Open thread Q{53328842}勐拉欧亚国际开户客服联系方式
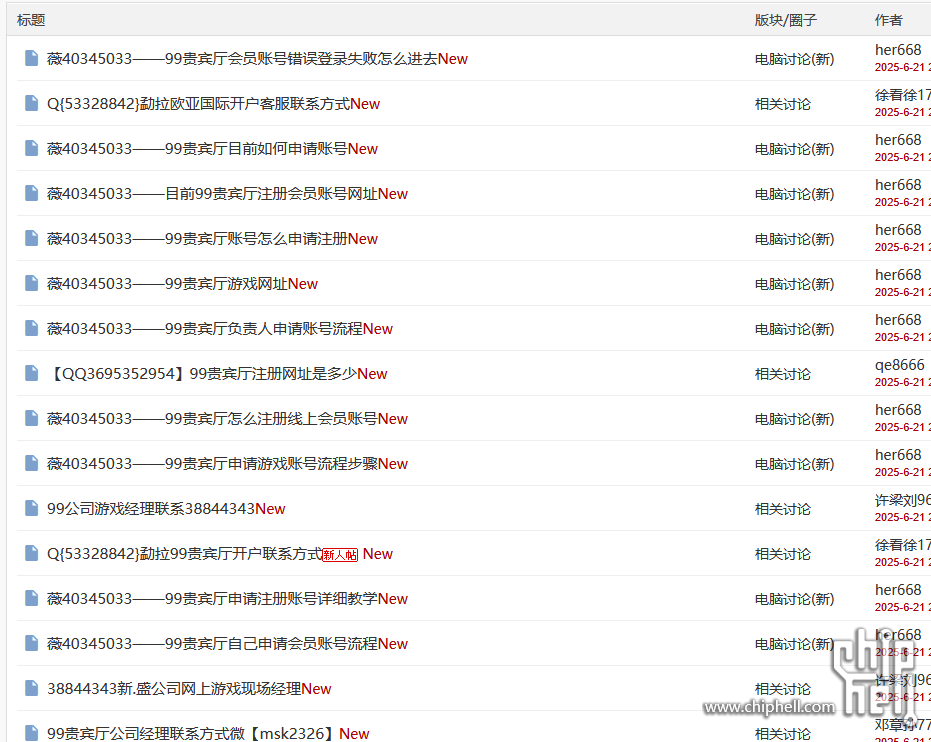Viewport: 931px width, 742px height. point(198,104)
